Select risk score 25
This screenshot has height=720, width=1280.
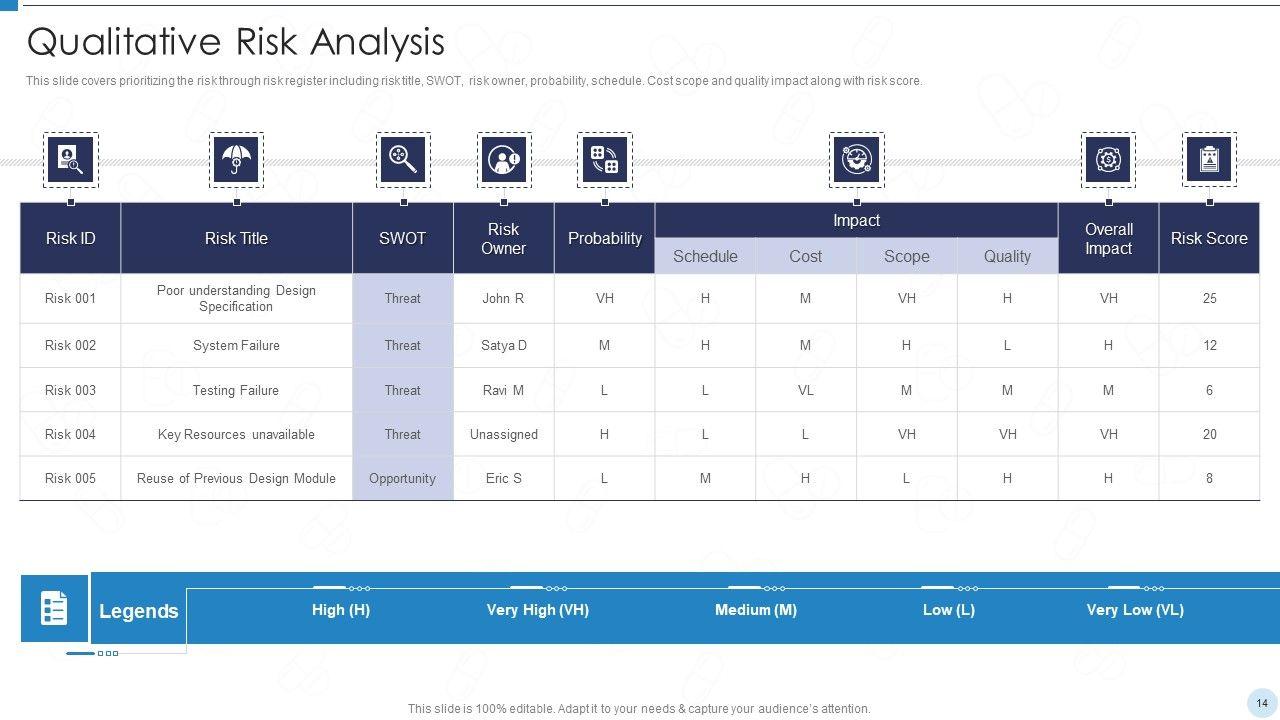coord(1209,298)
